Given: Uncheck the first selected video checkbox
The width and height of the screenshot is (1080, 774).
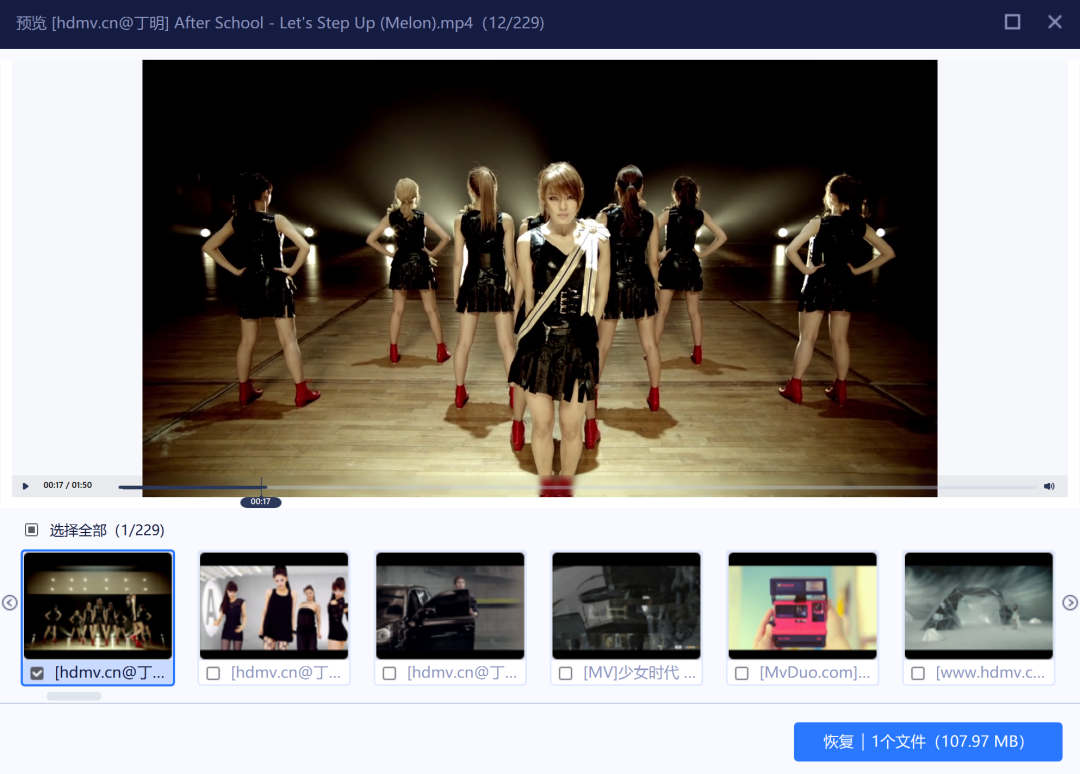Looking at the screenshot, I should 37,673.
